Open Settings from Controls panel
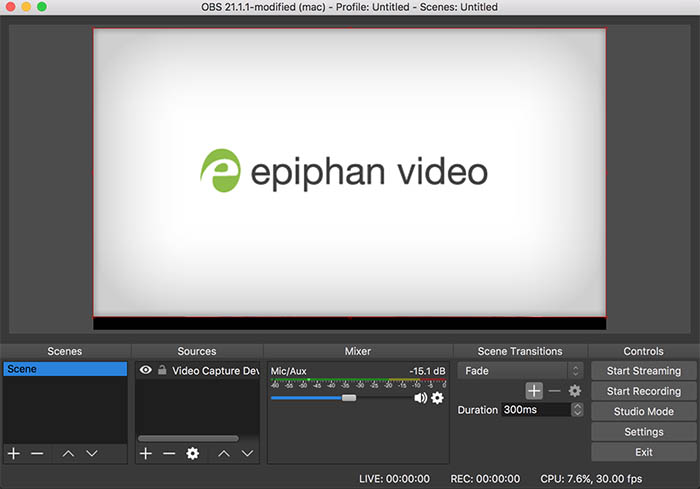The height and width of the screenshot is (489, 700). point(644,432)
